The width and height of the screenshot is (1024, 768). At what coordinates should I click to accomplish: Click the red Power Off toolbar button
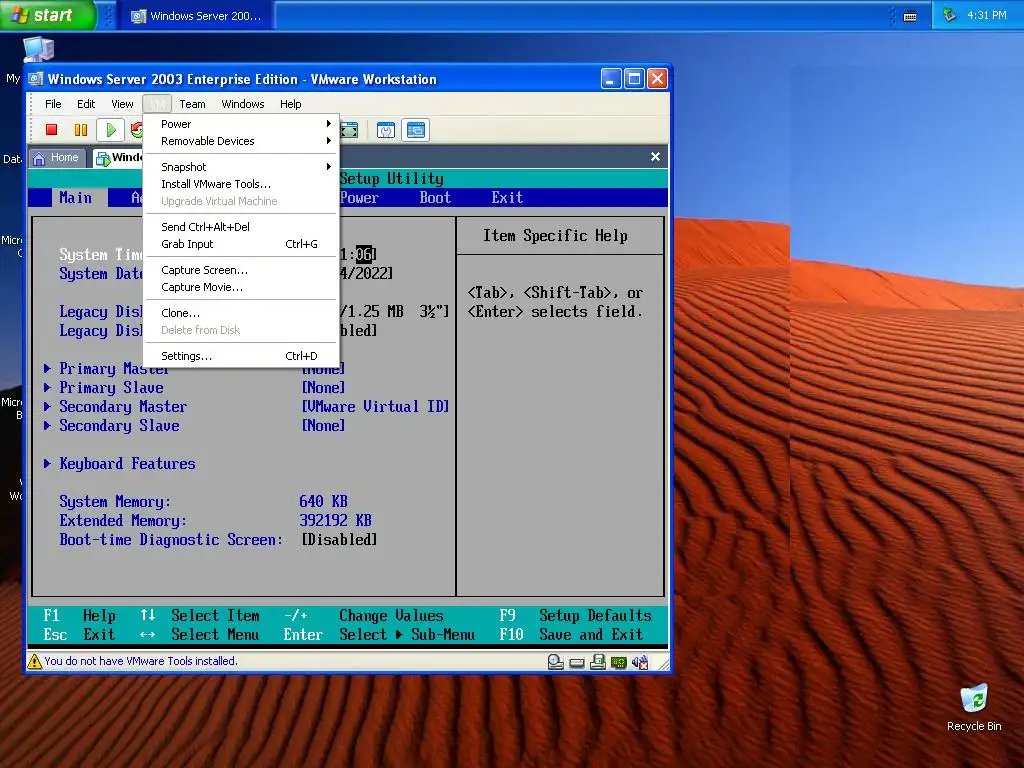pos(52,130)
